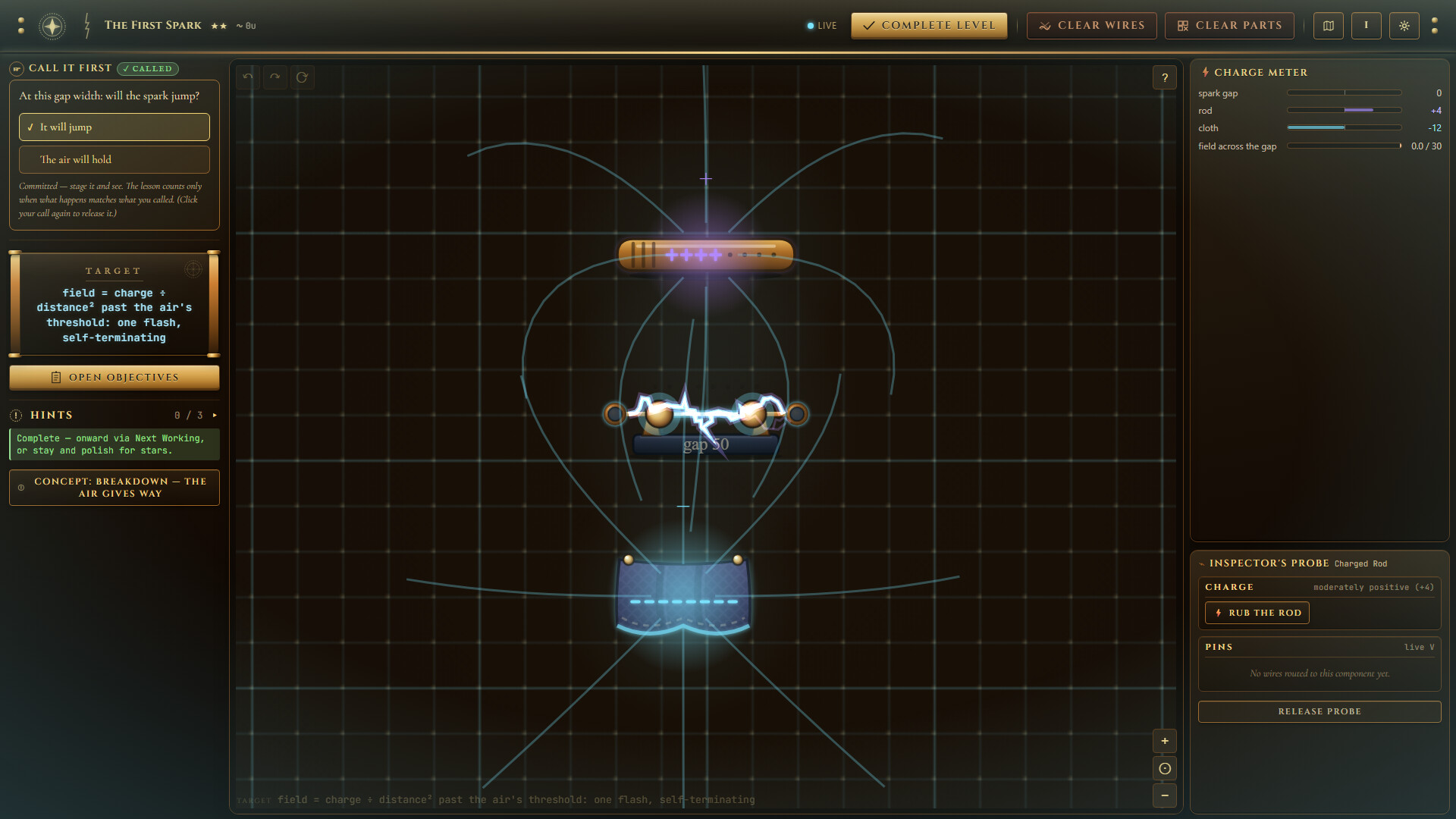Click the crosshair icon in Target card
Viewport: 1456px width, 819px height.
click(193, 269)
